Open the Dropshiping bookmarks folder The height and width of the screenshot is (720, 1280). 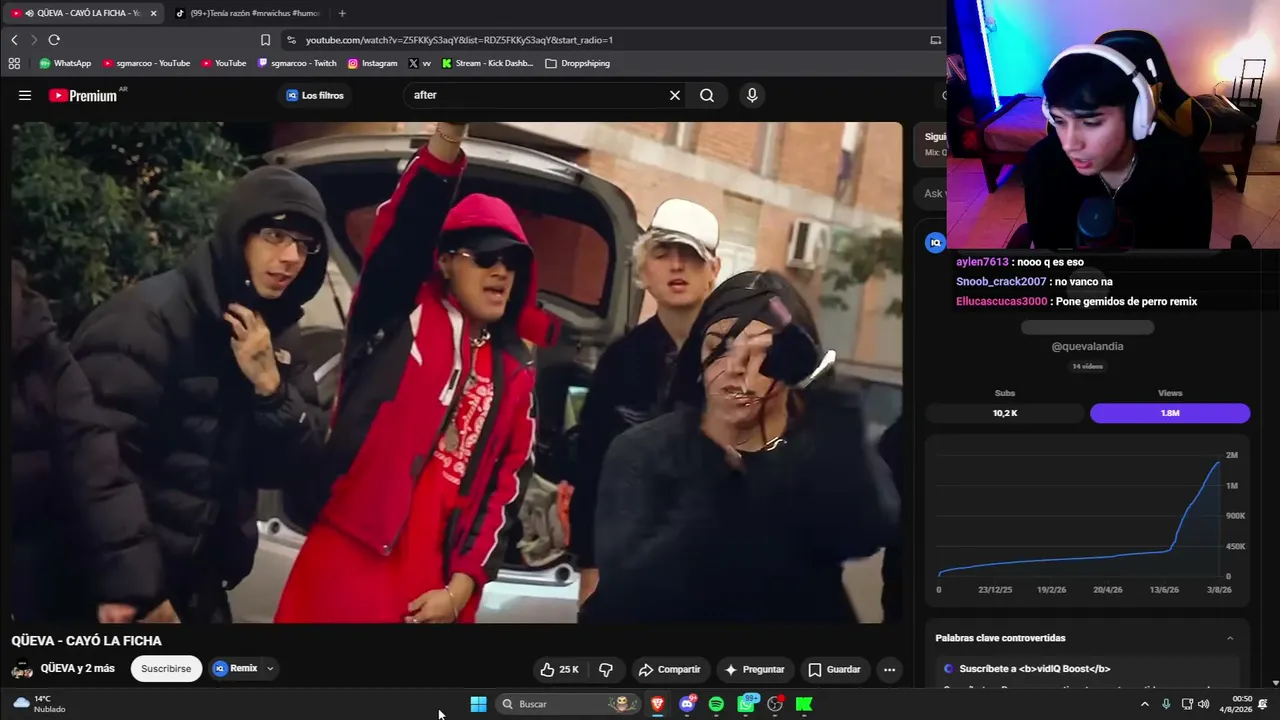(x=577, y=63)
